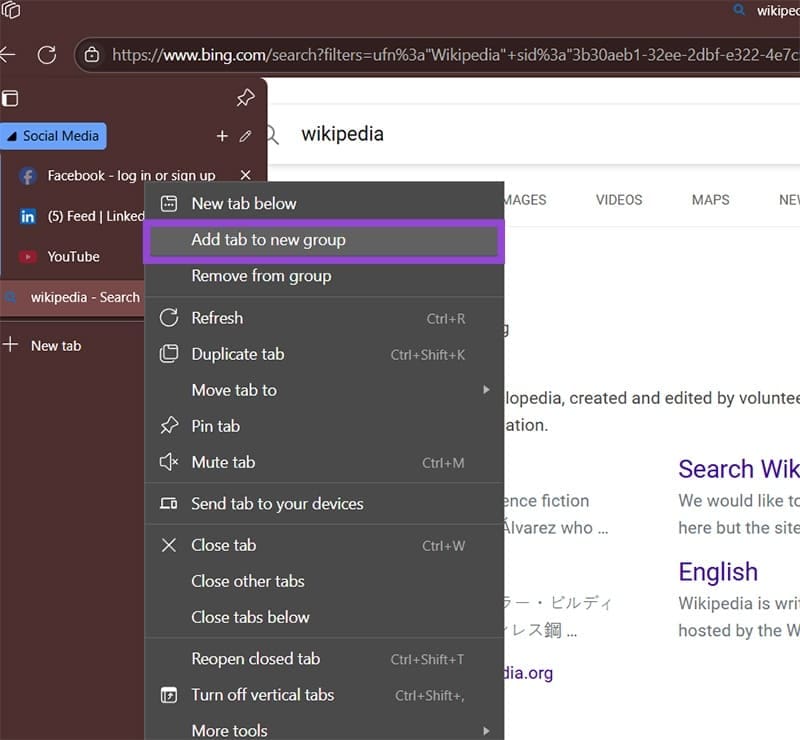Viewport: 800px width, 740px height.
Task: Mute tab from context menu
Action: point(223,462)
